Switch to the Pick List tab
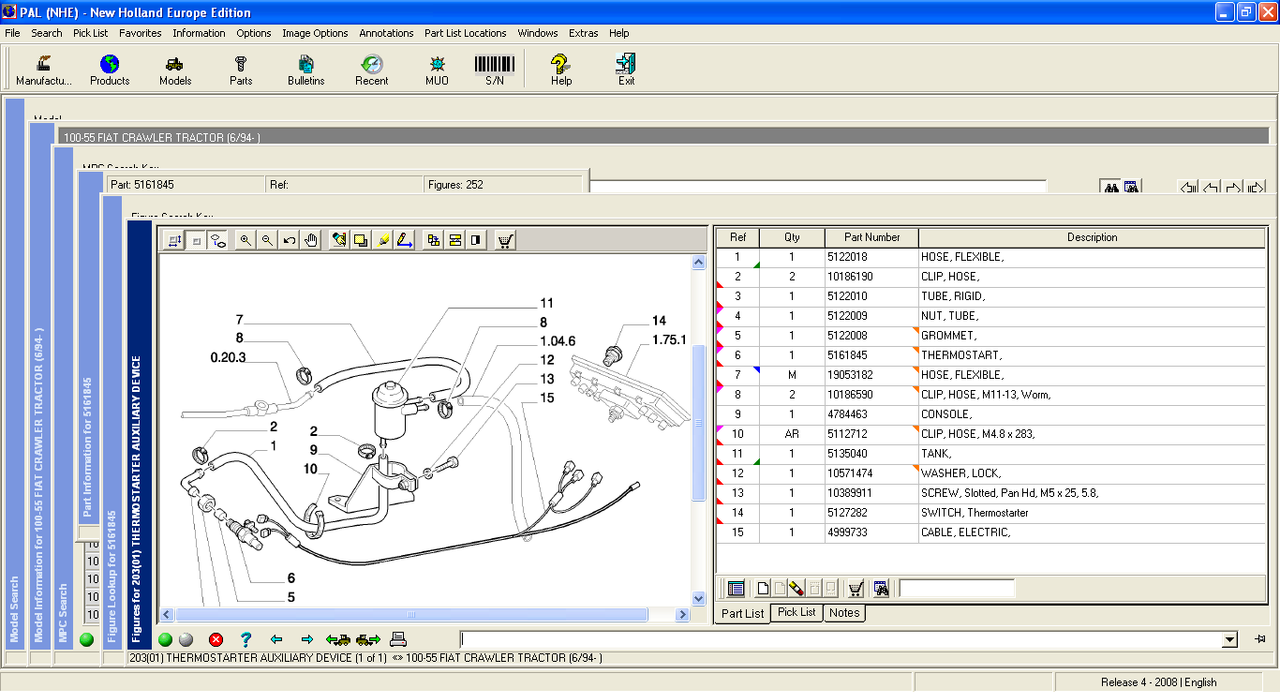Viewport: 1280px width, 692px height. tap(796, 612)
